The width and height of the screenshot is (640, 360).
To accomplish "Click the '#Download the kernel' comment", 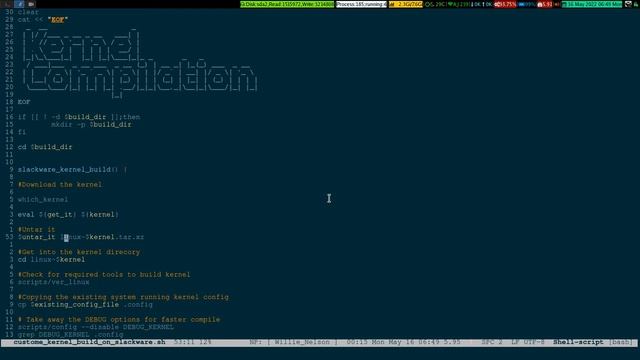I will coord(60,184).
